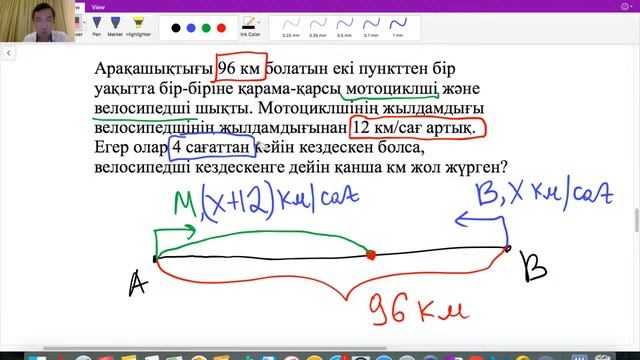Click the word "мотоциклші" underlined in green
The image size is (640, 360).
click(x=392, y=89)
